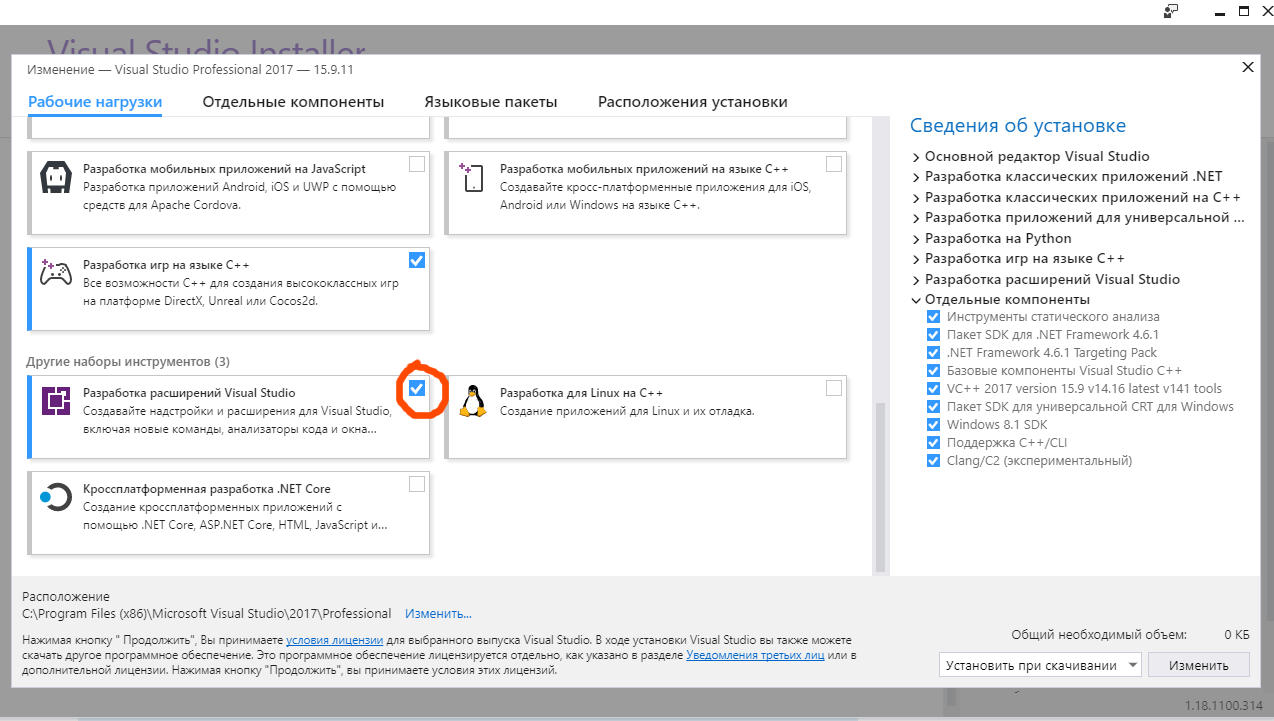Uncheck 'Clang/C2 (экспериментальный)' component

tap(933, 460)
